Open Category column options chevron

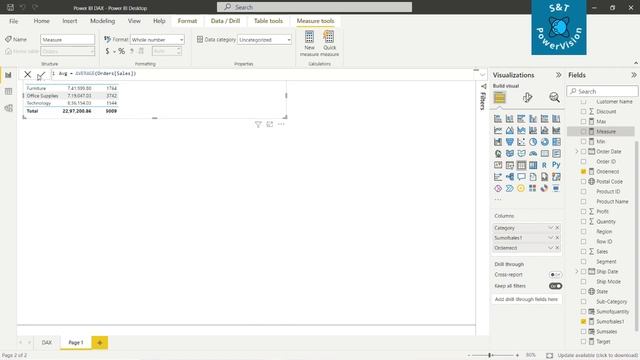550,228
